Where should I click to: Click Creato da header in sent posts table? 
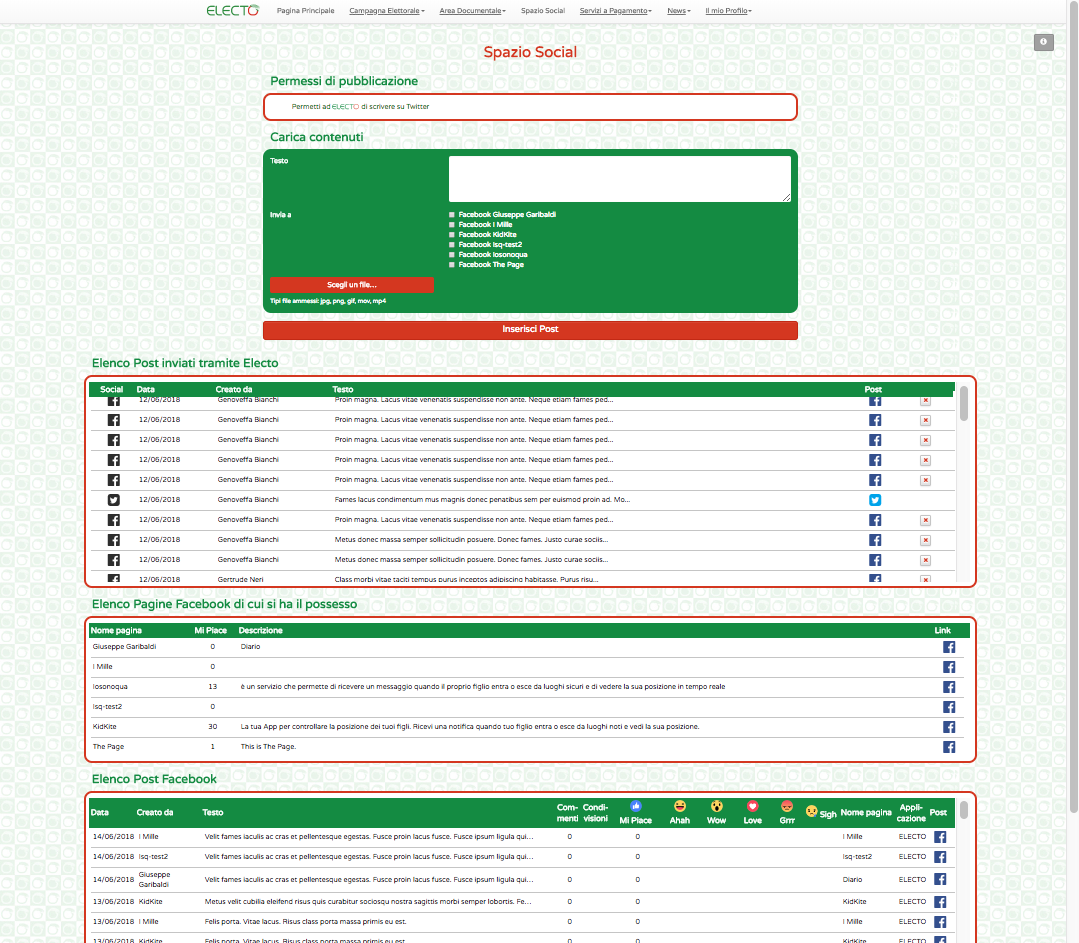click(x=234, y=390)
